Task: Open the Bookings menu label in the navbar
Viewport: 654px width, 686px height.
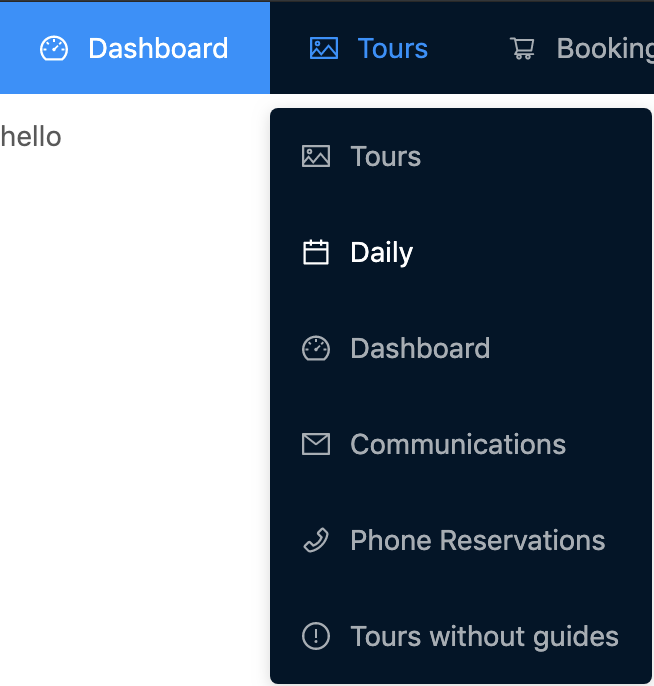Action: coord(604,48)
